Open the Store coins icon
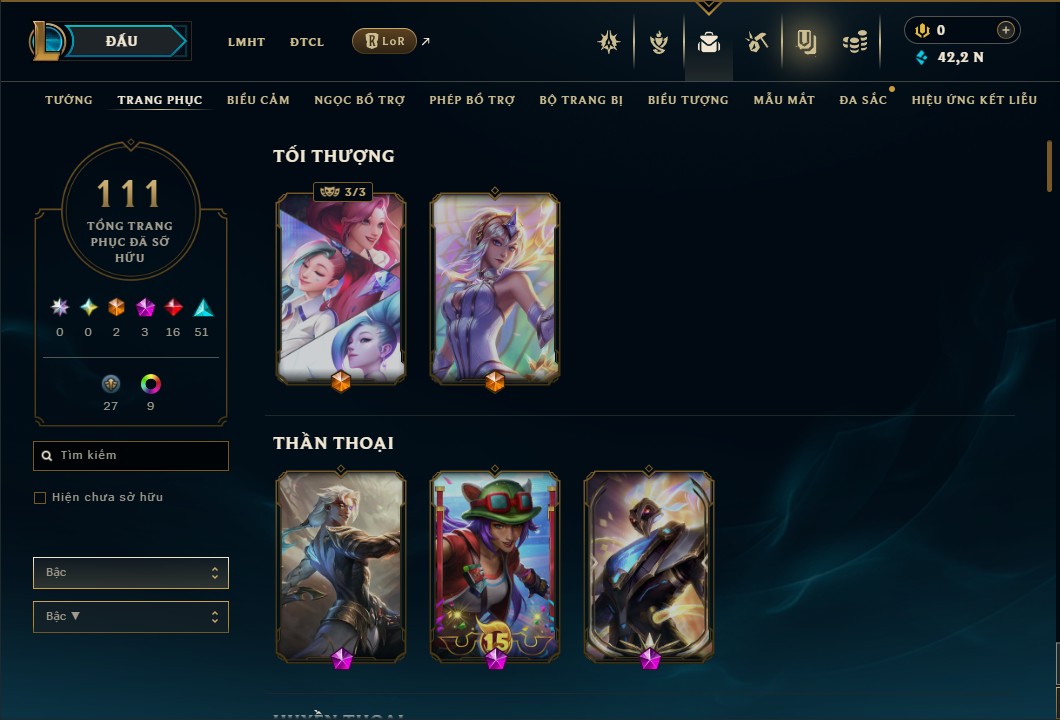This screenshot has width=1060, height=720. click(855, 43)
